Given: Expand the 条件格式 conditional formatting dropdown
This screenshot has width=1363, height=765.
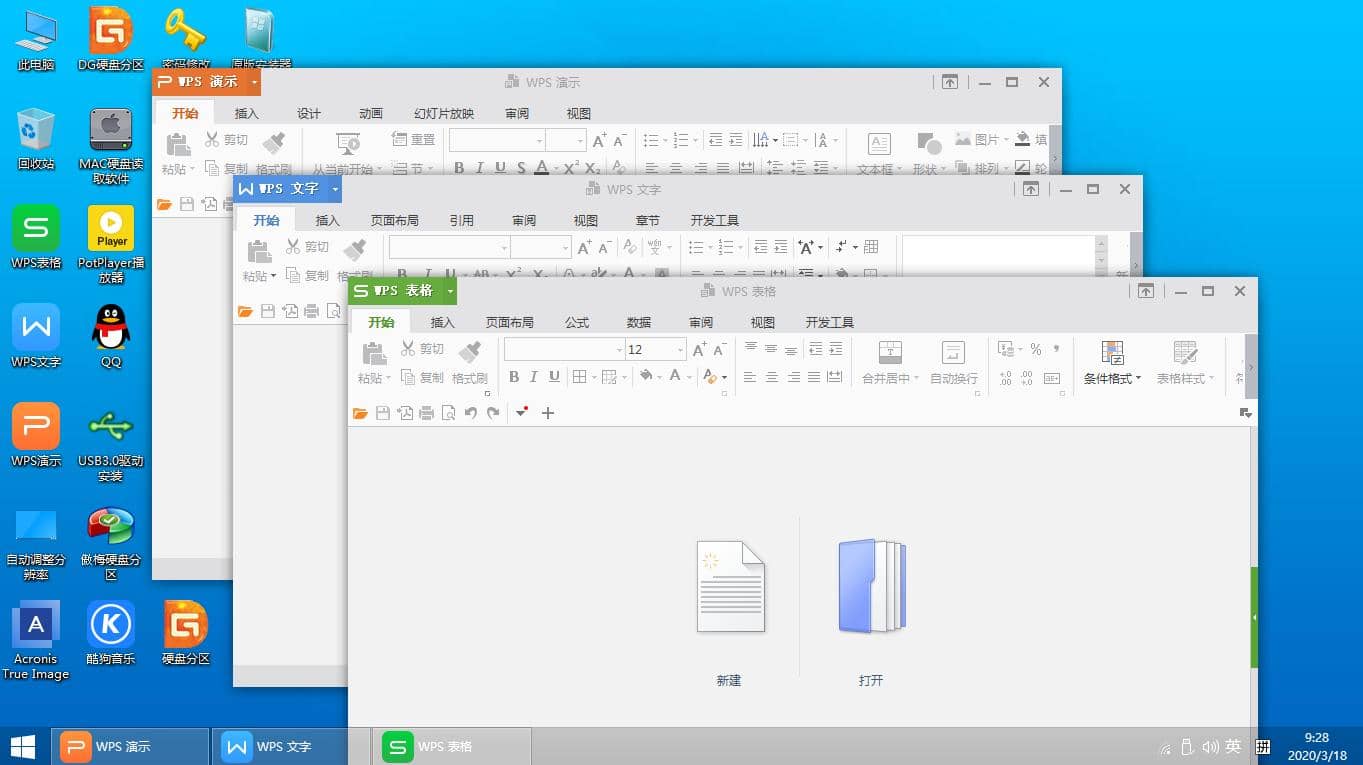Looking at the screenshot, I should 1112,379.
